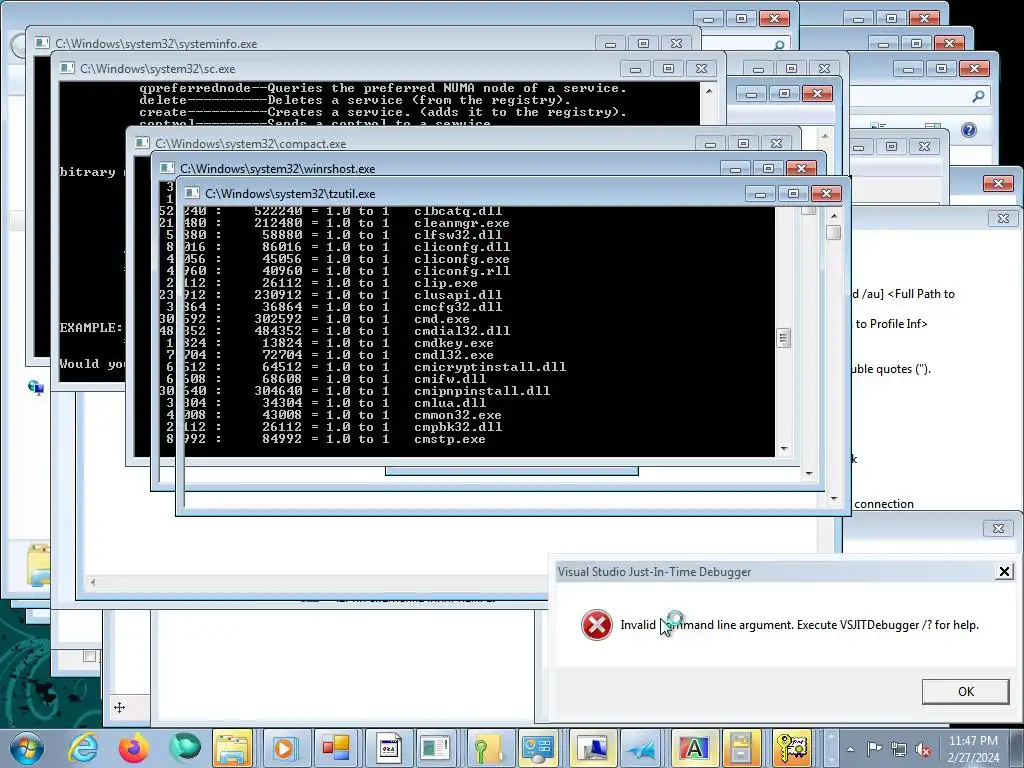Launch Internet Explorer from taskbar
1024x768 pixels.
[x=84, y=748]
